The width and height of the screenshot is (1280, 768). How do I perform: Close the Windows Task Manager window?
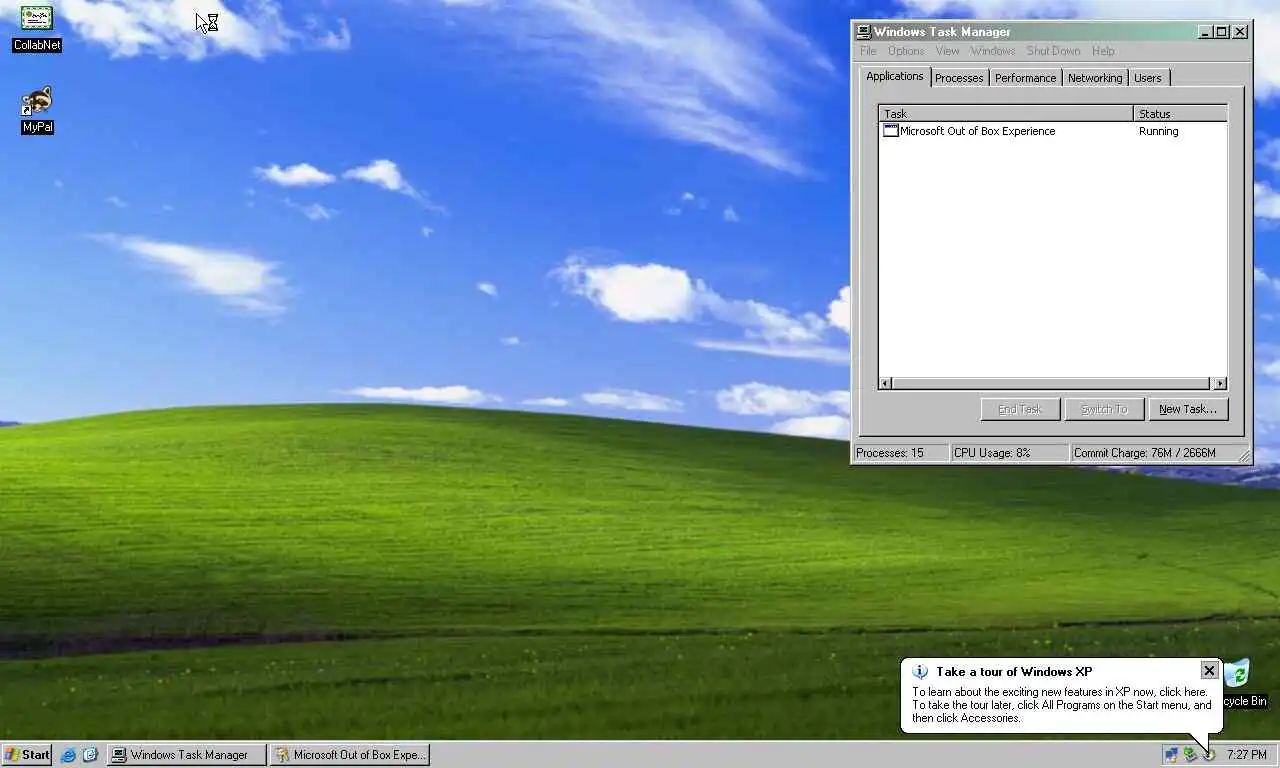coord(1240,32)
